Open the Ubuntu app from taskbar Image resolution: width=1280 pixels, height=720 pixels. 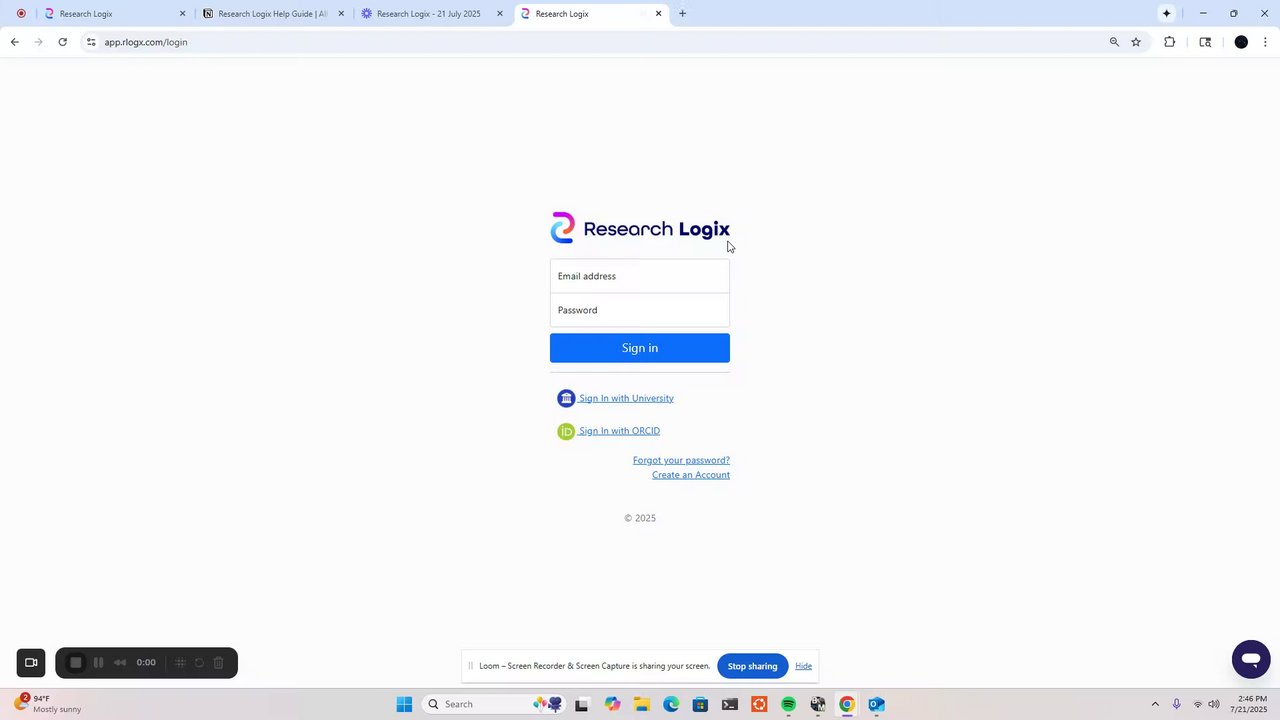coord(759,704)
